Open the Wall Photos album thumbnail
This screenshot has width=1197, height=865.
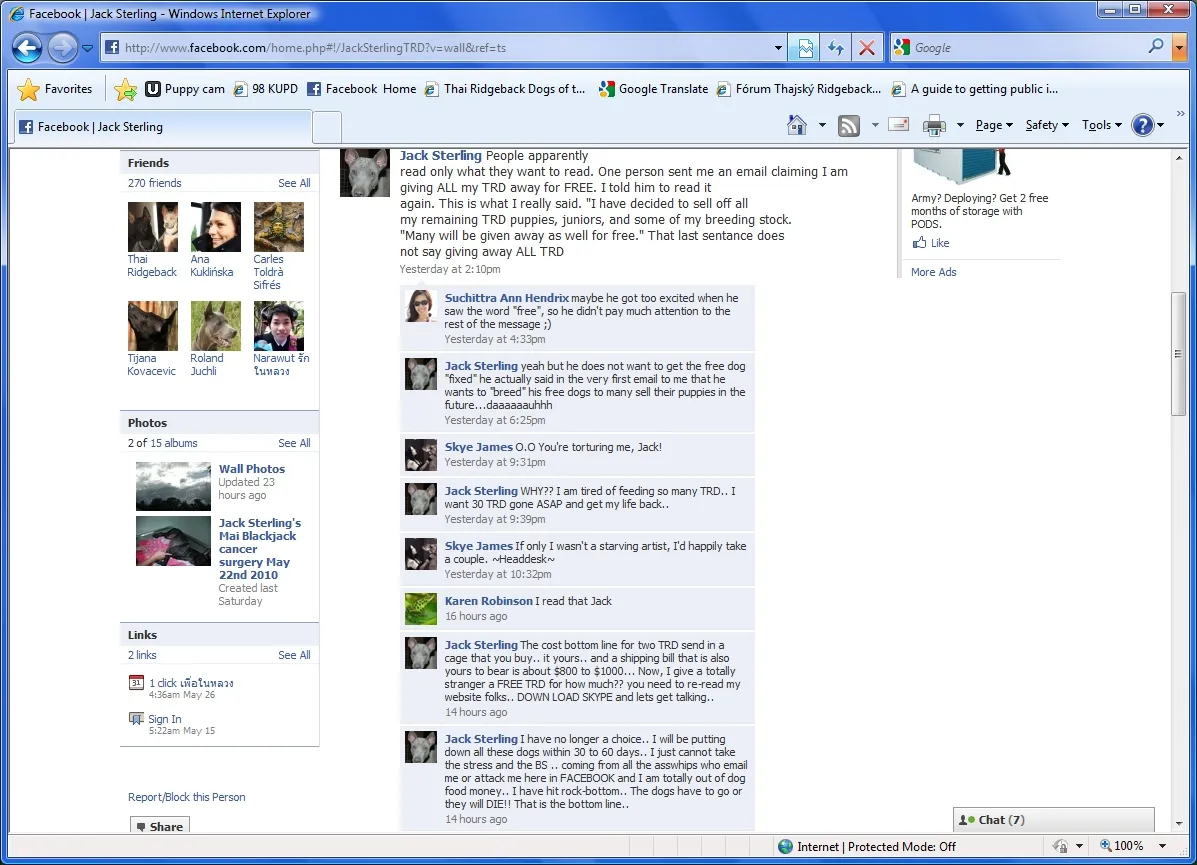click(x=173, y=486)
